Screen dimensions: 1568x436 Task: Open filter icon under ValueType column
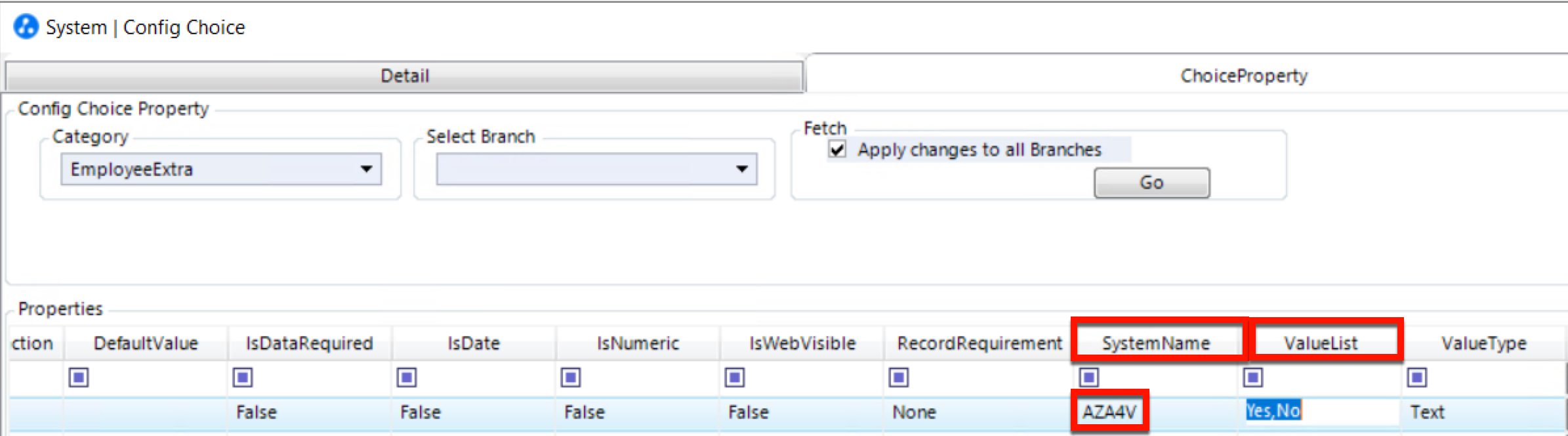click(x=1417, y=378)
